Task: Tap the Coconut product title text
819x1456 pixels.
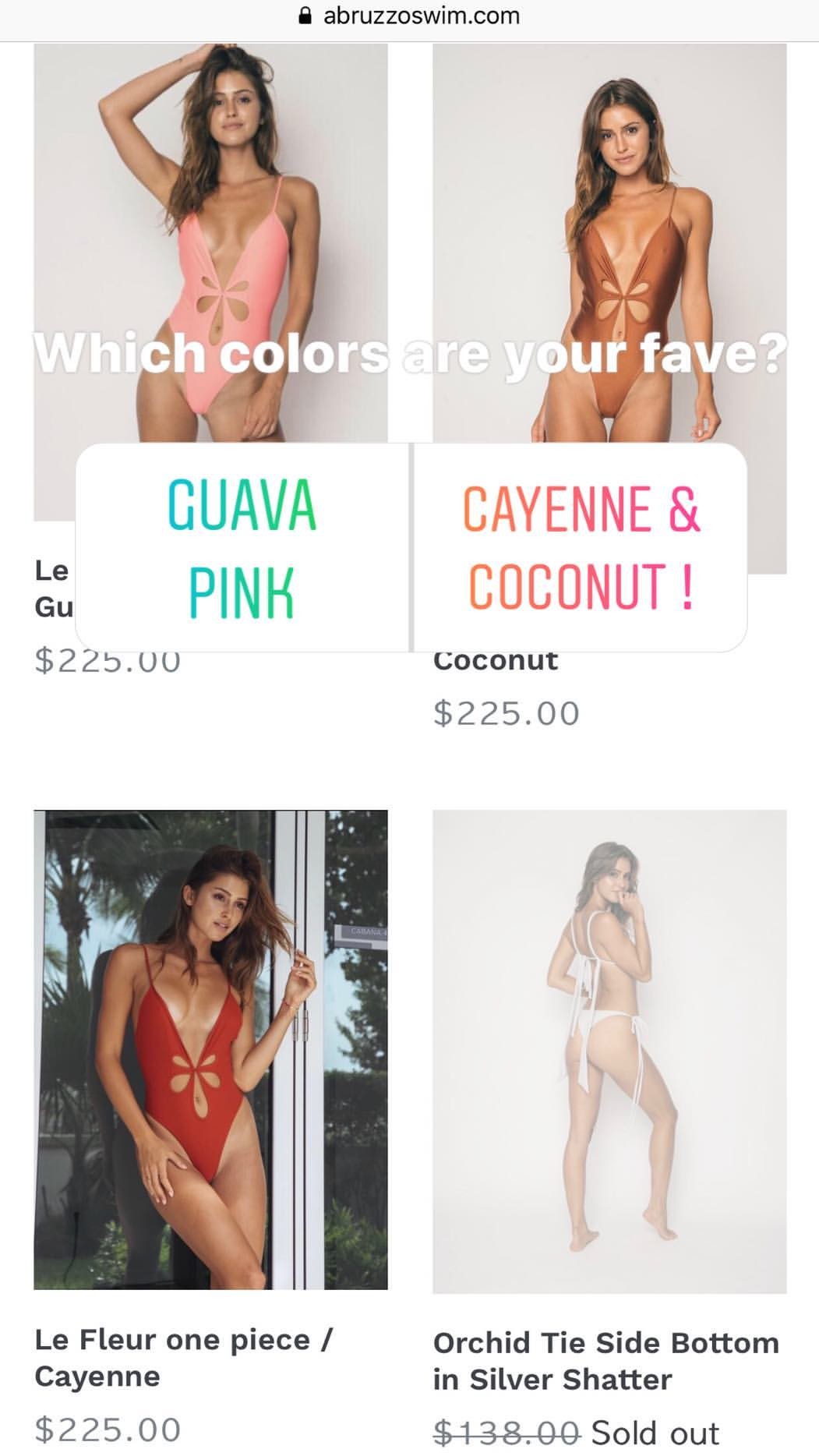Action: 496,662
